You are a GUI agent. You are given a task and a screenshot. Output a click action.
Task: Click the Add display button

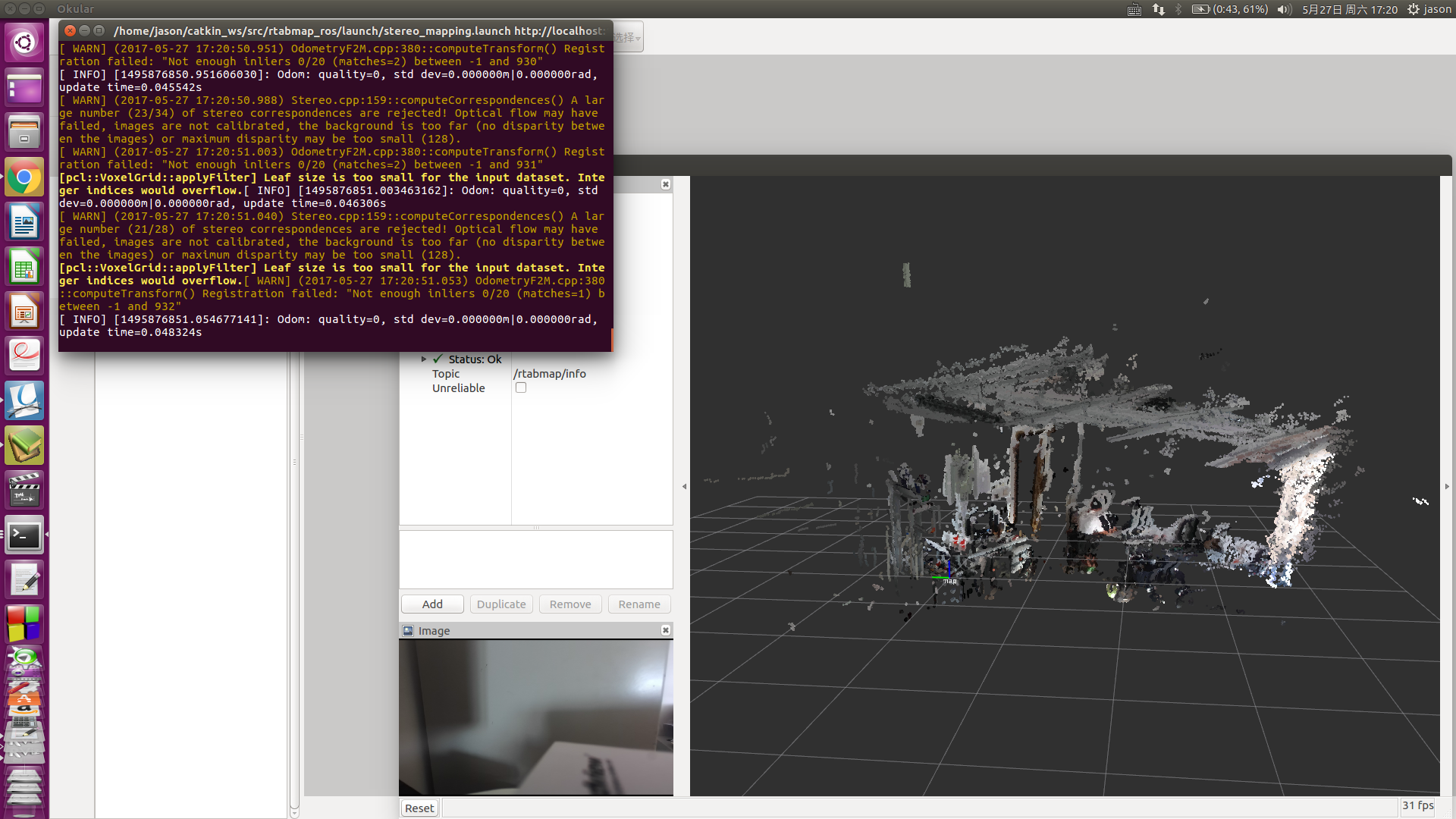(x=432, y=604)
